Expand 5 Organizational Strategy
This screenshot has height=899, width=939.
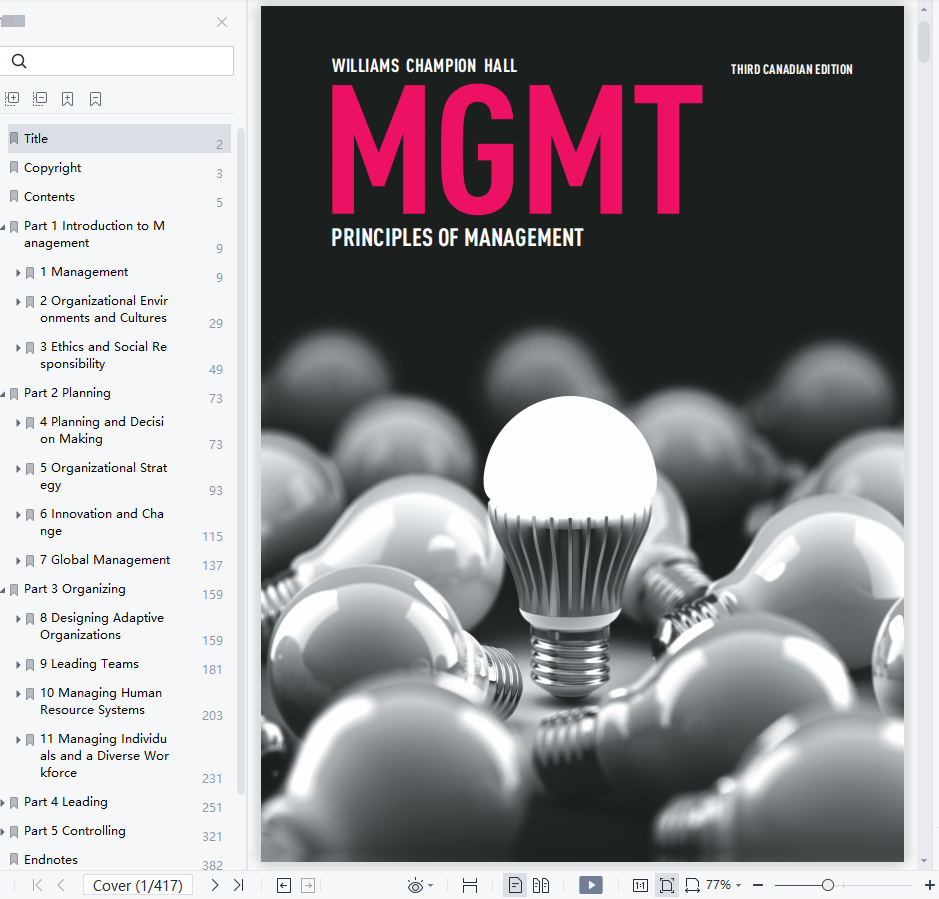point(18,468)
